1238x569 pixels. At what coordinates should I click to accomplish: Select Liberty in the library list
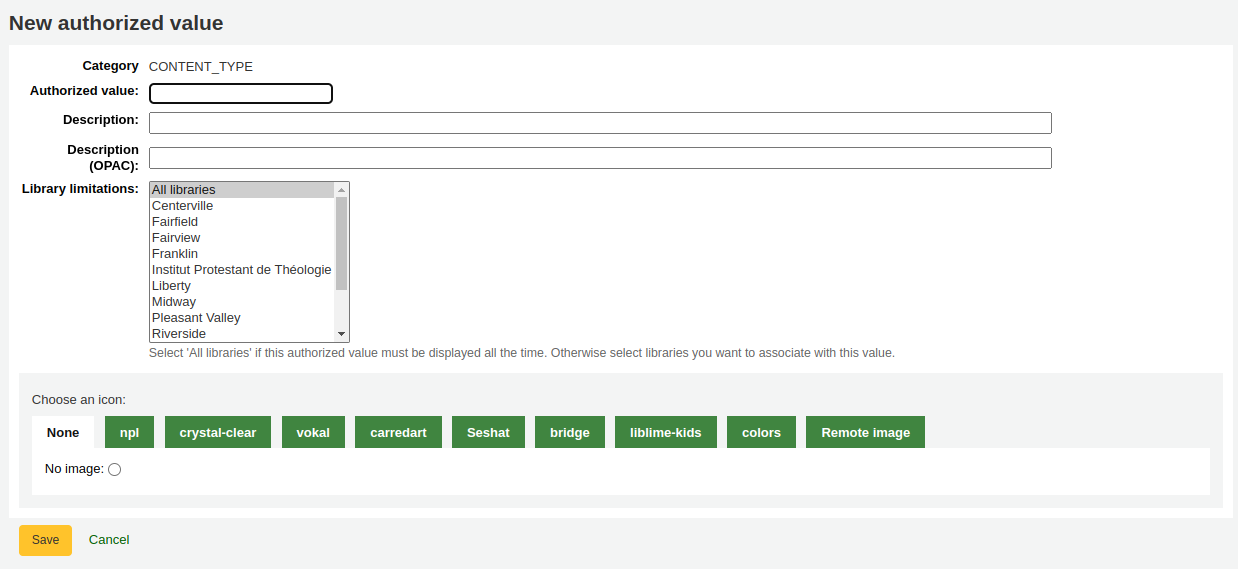click(x=242, y=286)
